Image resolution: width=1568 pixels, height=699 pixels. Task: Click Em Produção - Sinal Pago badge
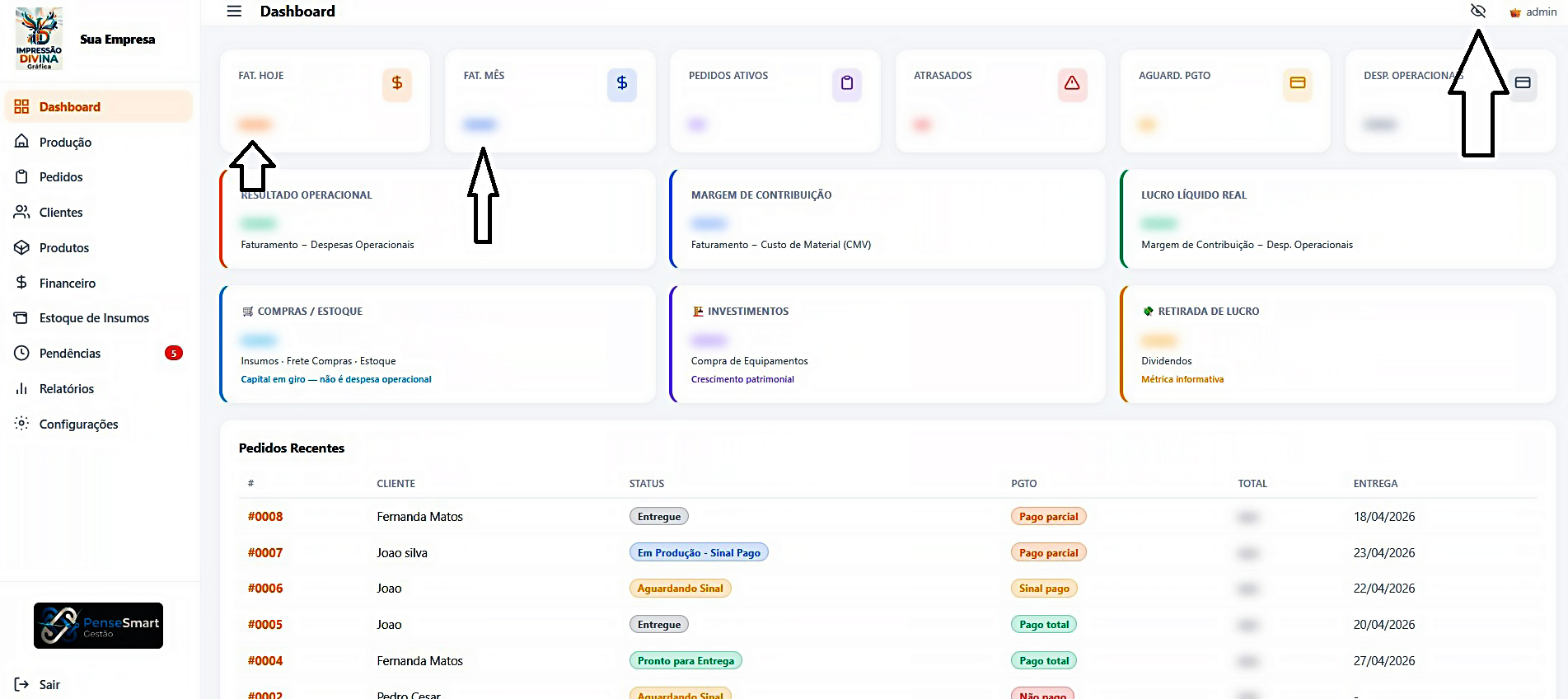tap(699, 552)
